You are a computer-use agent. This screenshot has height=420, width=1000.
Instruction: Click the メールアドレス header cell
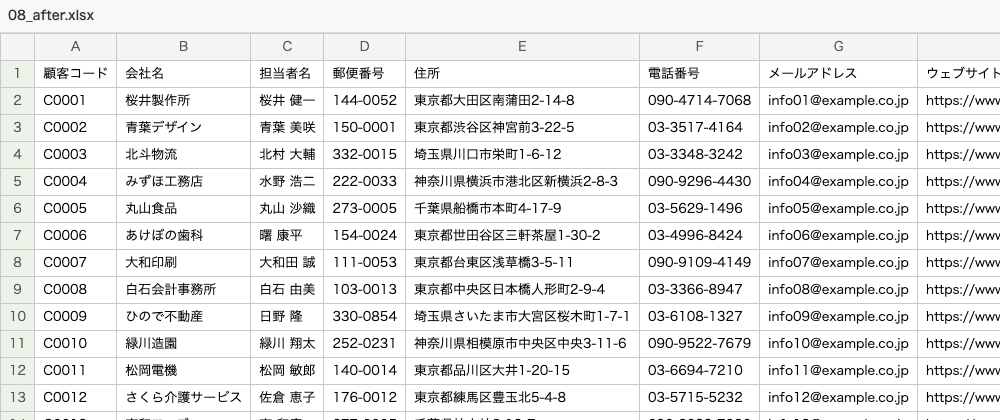click(839, 74)
